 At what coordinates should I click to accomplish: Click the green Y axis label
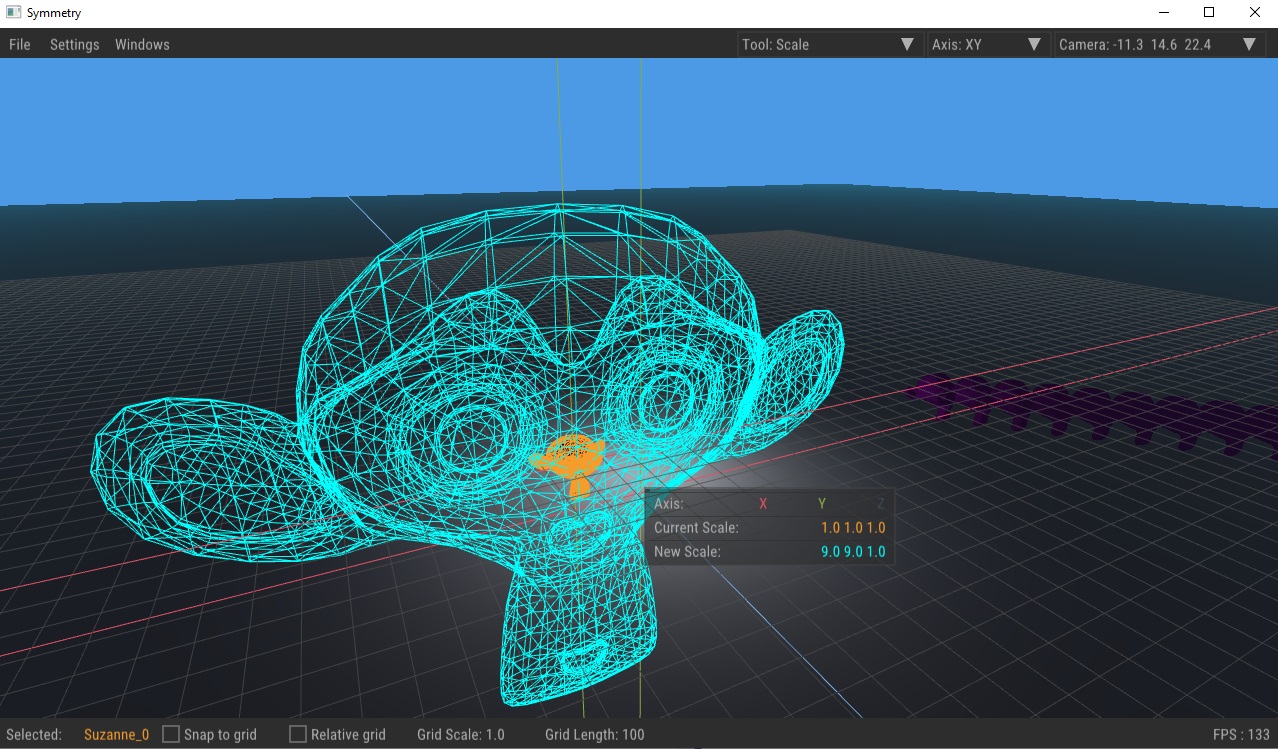point(822,503)
